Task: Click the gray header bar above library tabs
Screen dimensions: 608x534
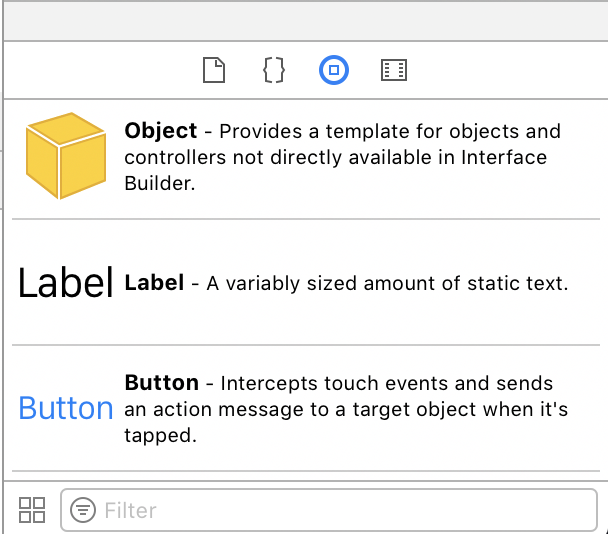Action: point(306,21)
